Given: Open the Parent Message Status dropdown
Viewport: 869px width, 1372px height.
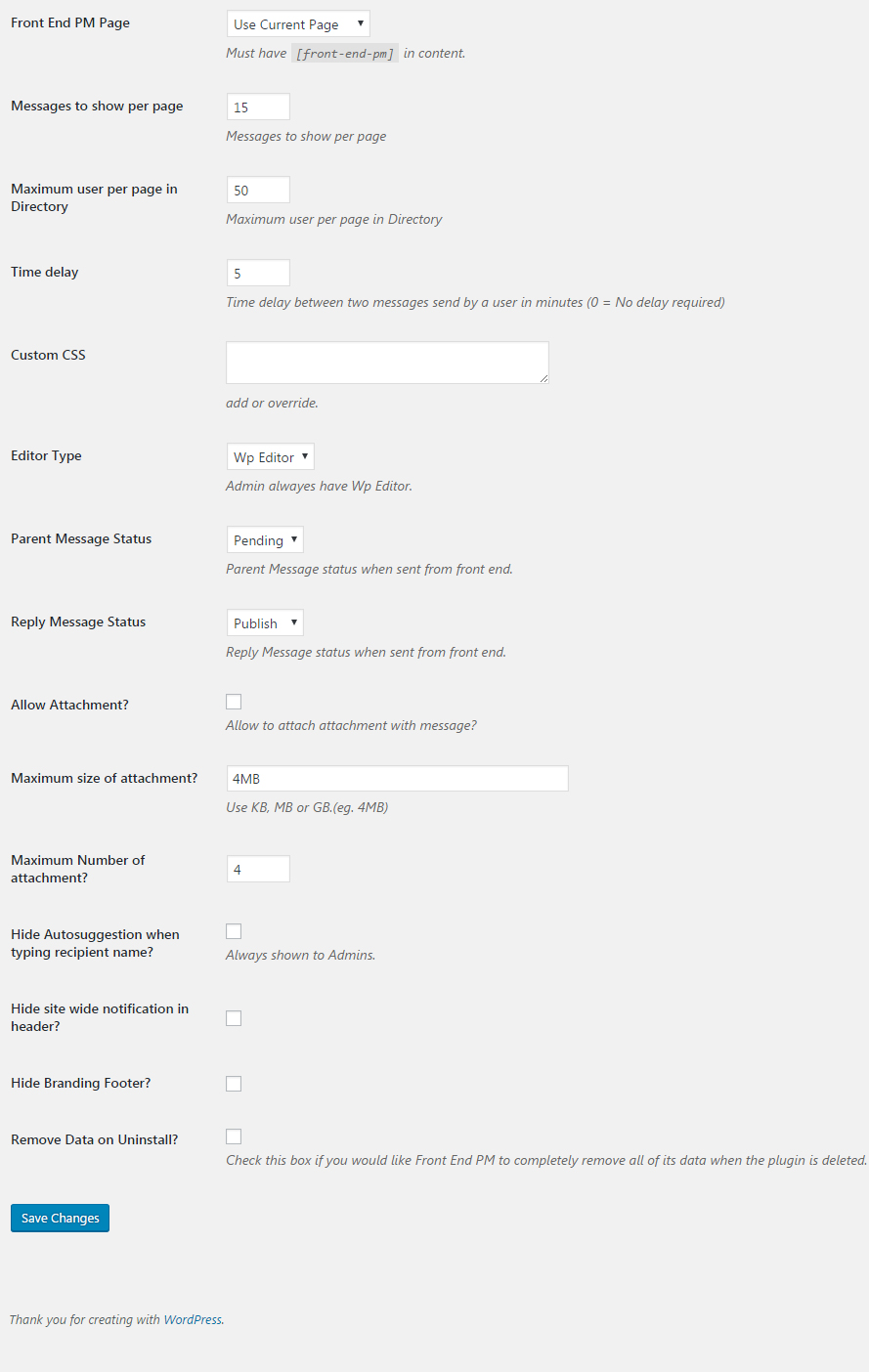Looking at the screenshot, I should 265,540.
